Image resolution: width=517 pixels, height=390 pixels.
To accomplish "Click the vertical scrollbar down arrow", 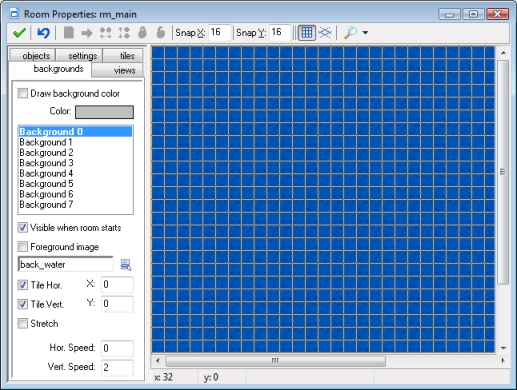I will click(503, 348).
